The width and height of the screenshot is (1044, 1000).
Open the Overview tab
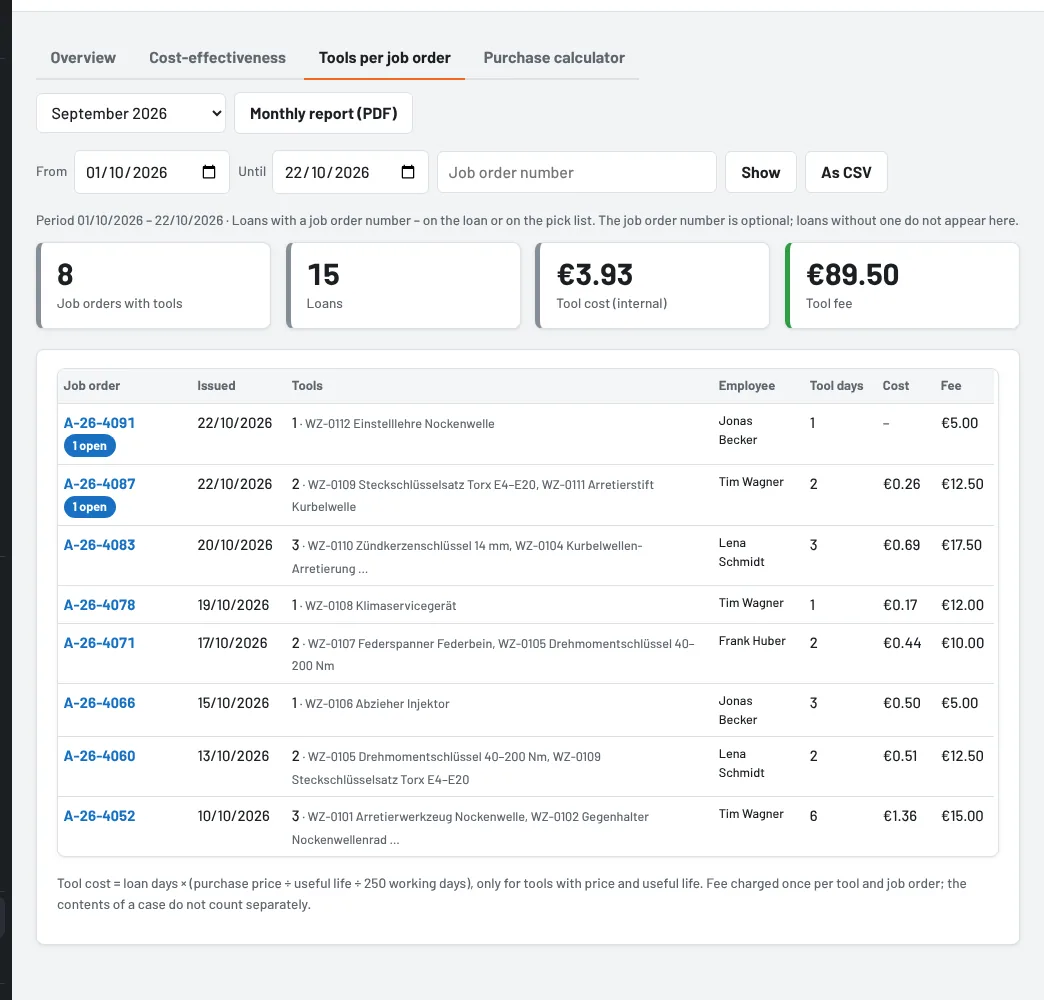tap(83, 58)
